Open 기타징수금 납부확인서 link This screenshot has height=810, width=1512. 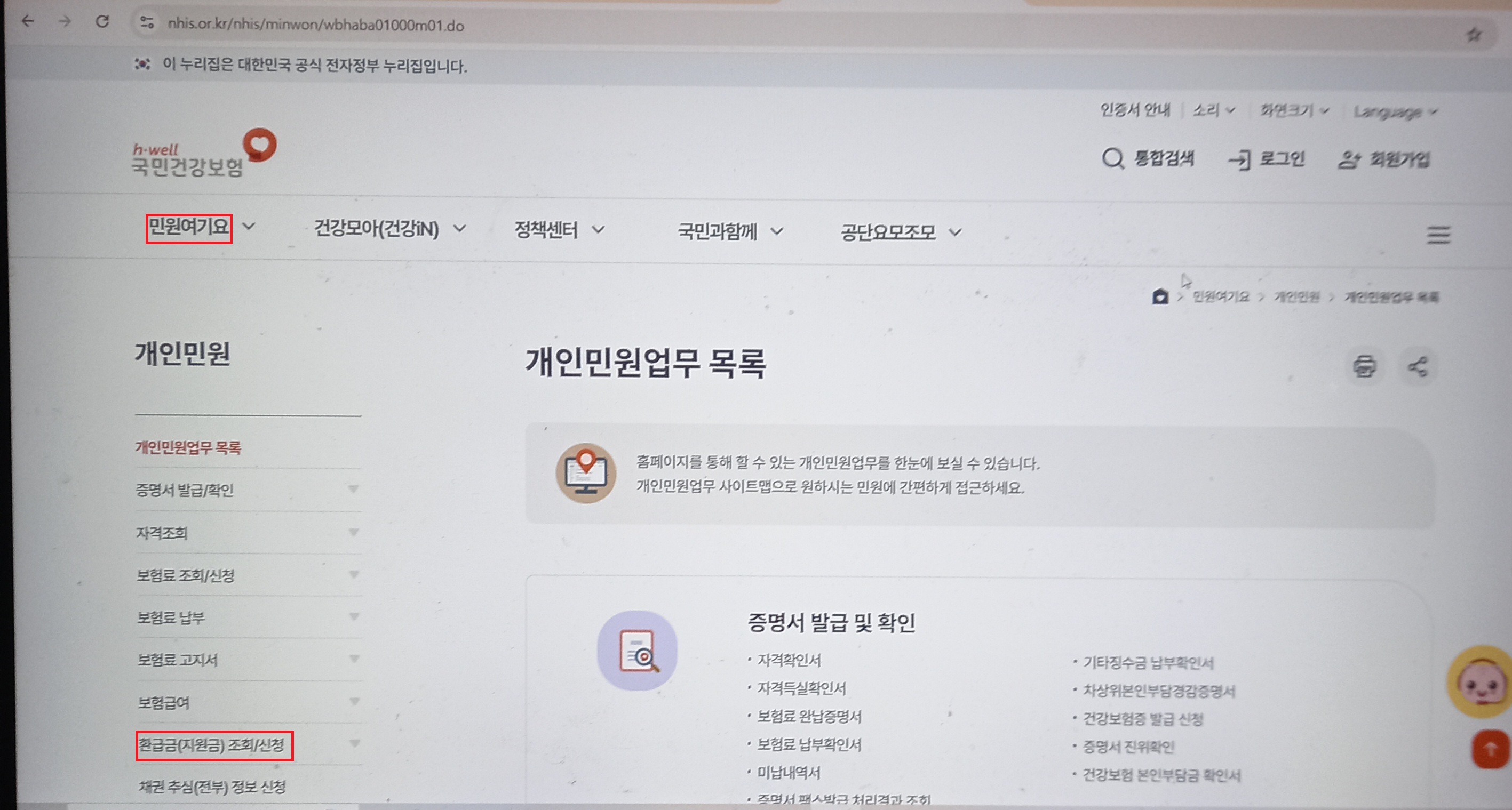(1148, 663)
